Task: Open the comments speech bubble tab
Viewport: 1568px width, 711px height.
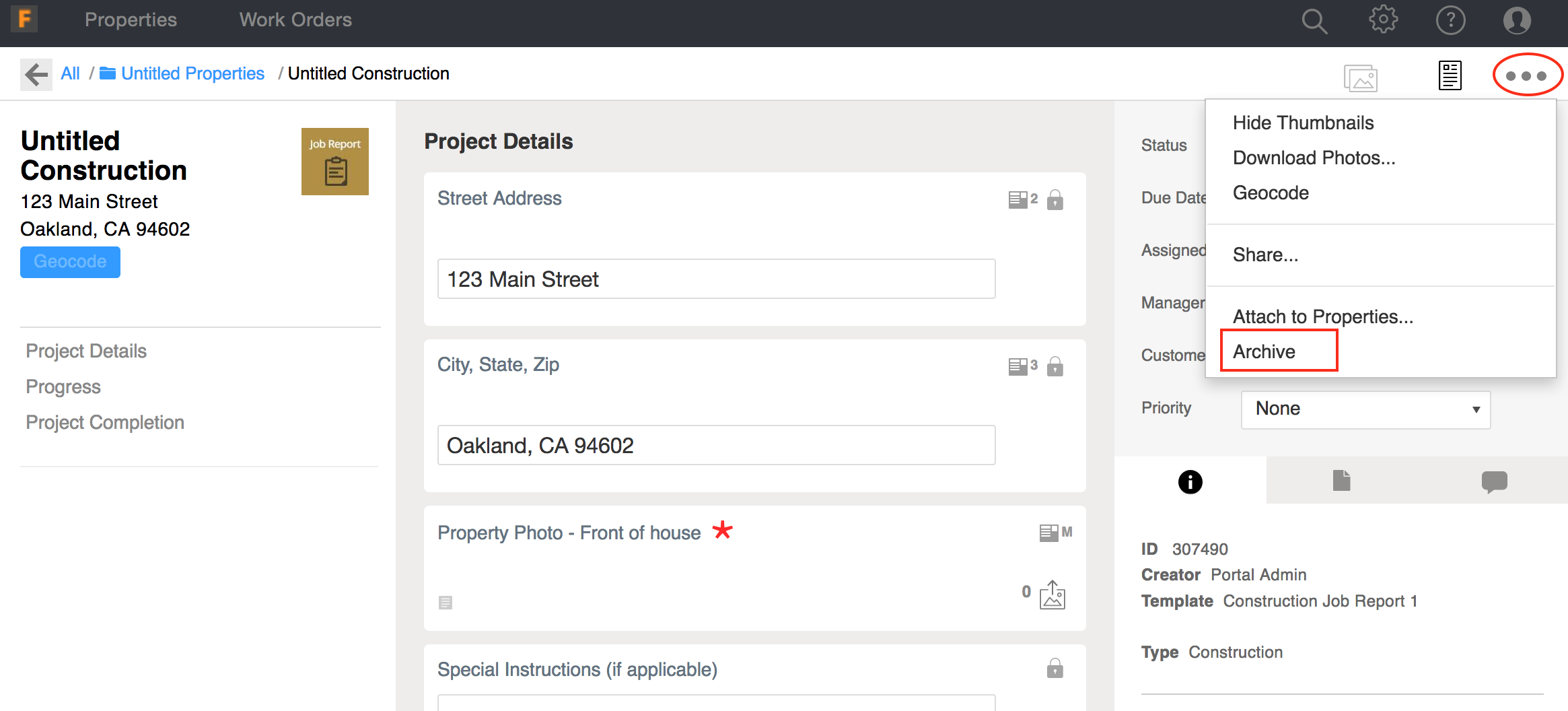Action: (x=1494, y=481)
